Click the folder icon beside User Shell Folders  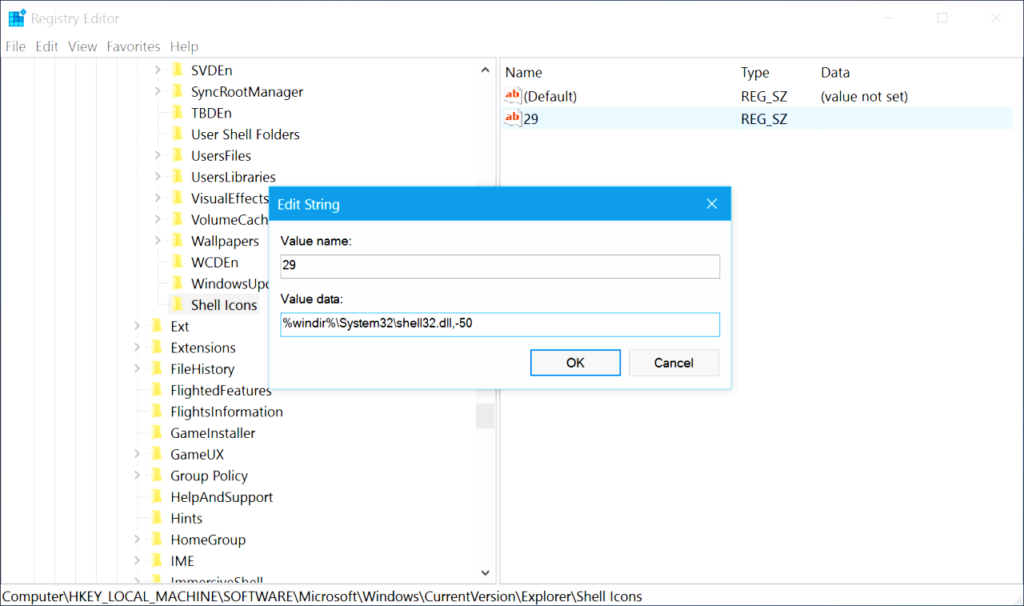[x=177, y=134]
